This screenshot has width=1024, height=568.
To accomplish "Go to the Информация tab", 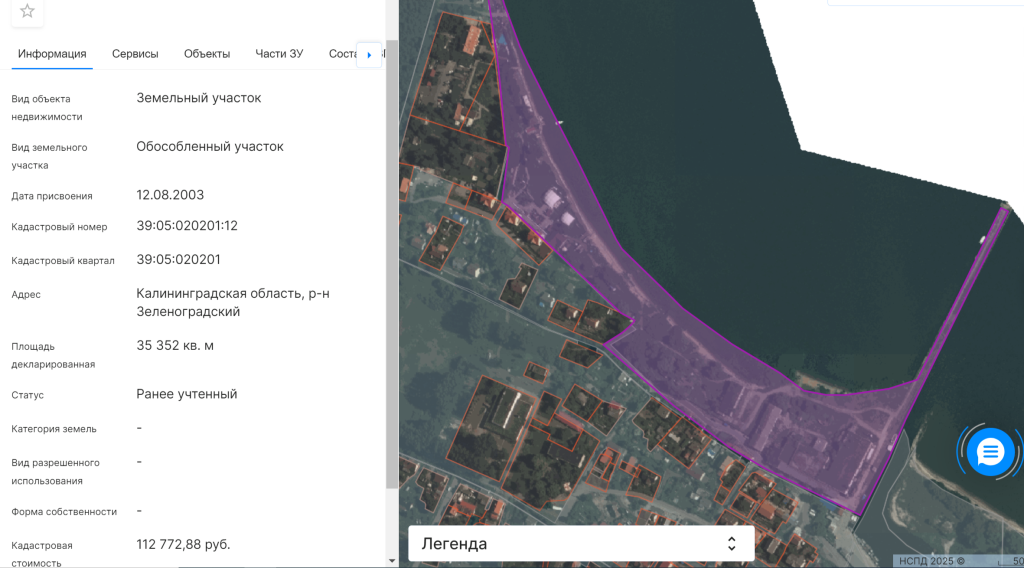I will click(52, 54).
